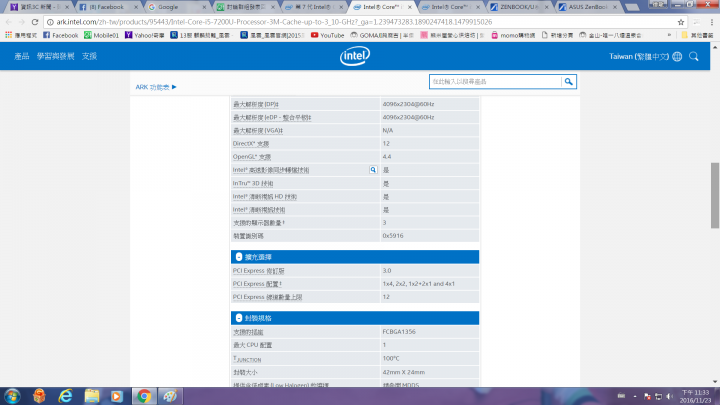Close the active Intel Core browser tab
This screenshot has width=720, height=405.
click(410, 7)
